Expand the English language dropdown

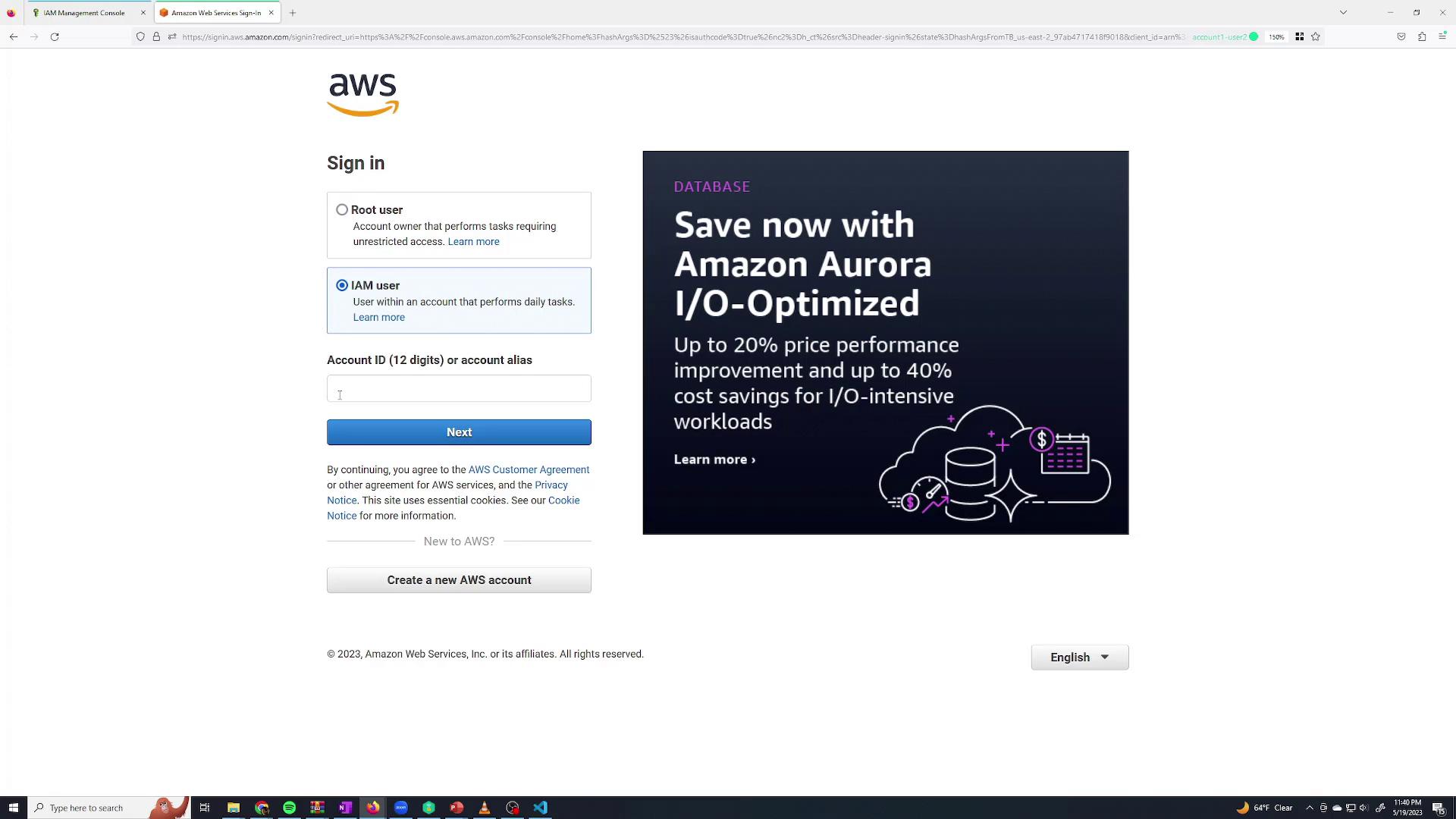(1079, 657)
